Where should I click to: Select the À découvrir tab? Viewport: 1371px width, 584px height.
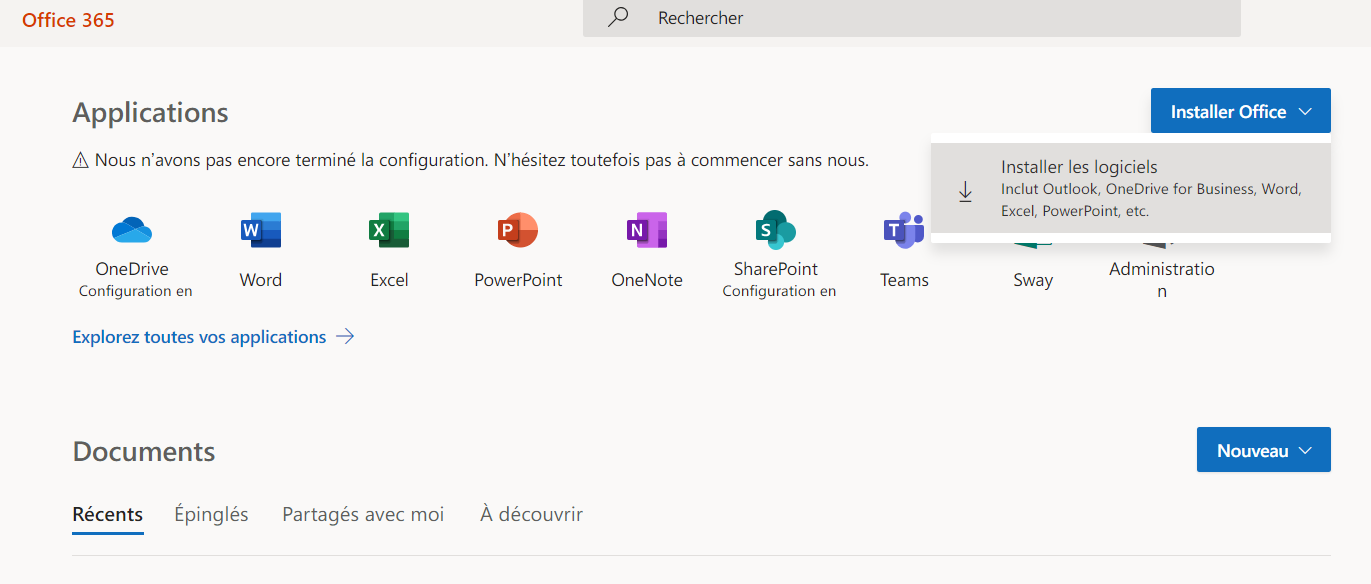coord(531,514)
